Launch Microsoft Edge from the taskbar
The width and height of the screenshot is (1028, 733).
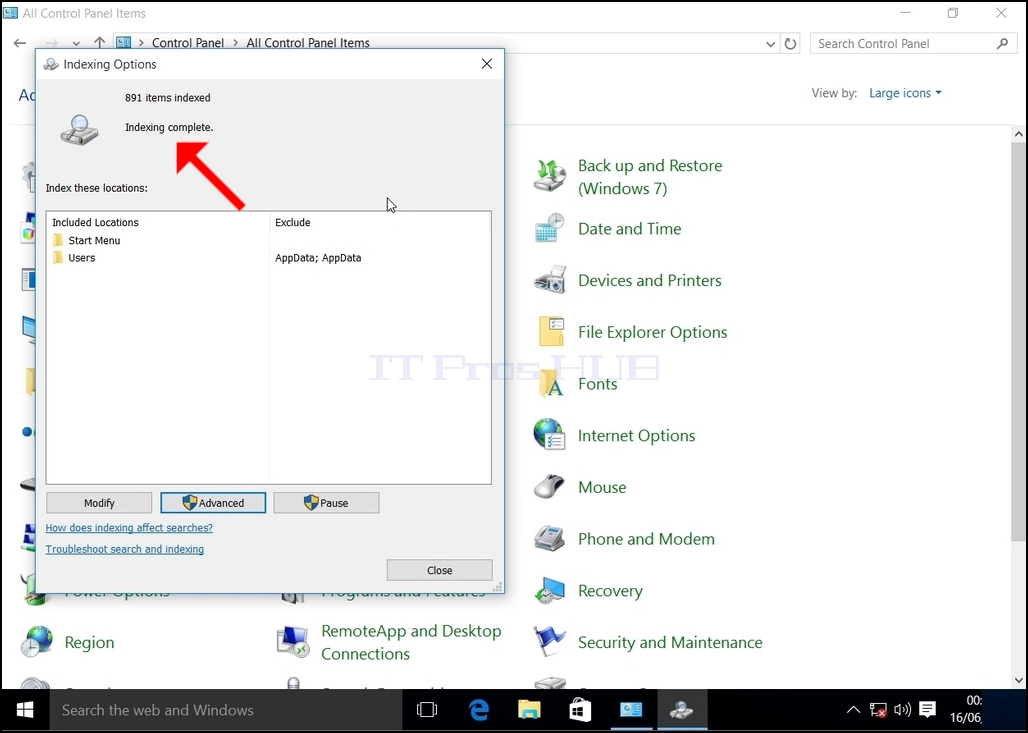(479, 709)
